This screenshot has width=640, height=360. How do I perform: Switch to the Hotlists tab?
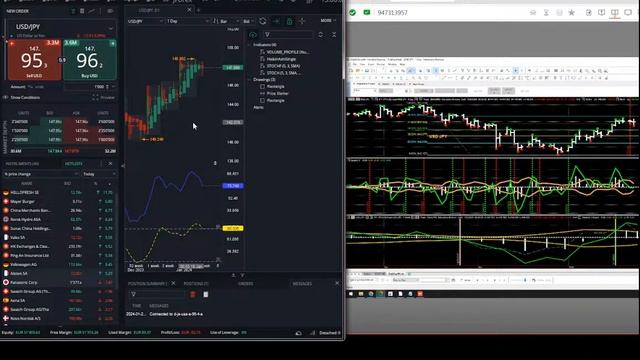click(73, 164)
